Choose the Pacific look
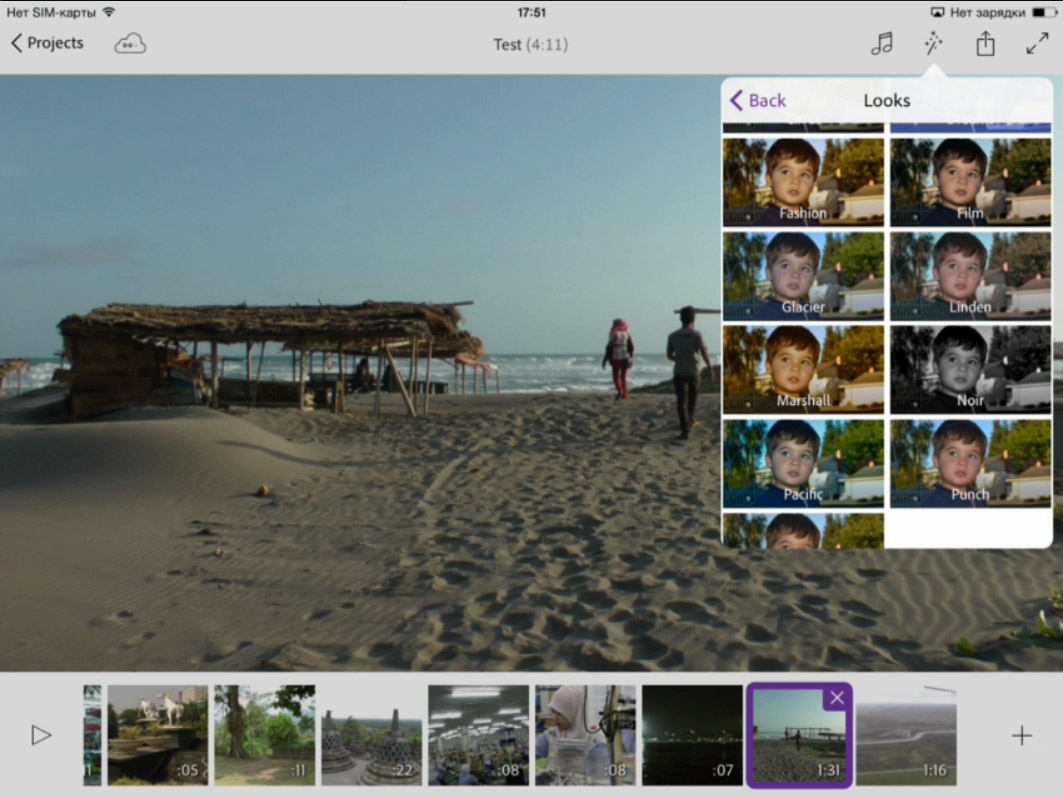The width and height of the screenshot is (1063, 798). (x=803, y=463)
